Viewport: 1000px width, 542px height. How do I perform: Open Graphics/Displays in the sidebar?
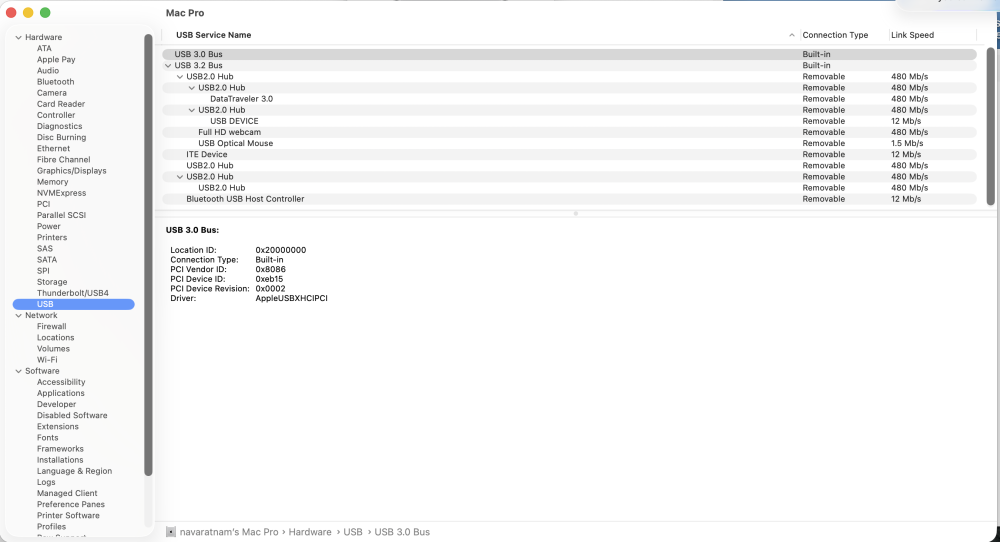(x=71, y=171)
